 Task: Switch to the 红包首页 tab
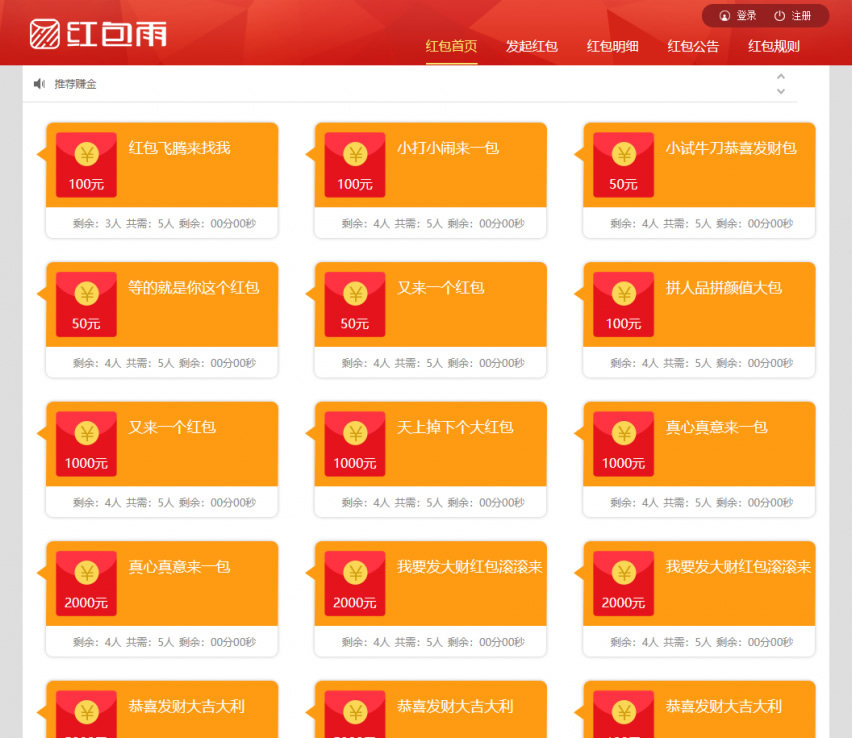click(451, 46)
